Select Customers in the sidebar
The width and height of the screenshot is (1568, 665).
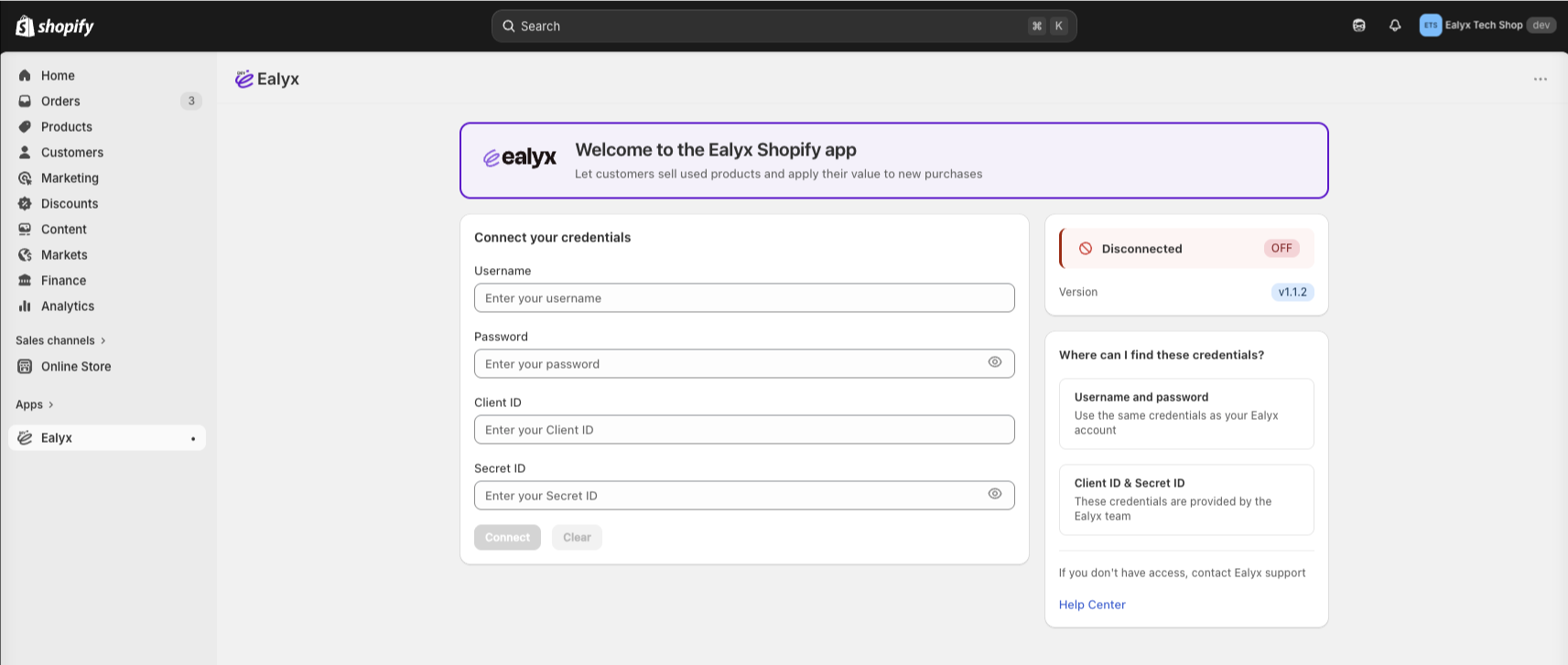click(x=71, y=153)
